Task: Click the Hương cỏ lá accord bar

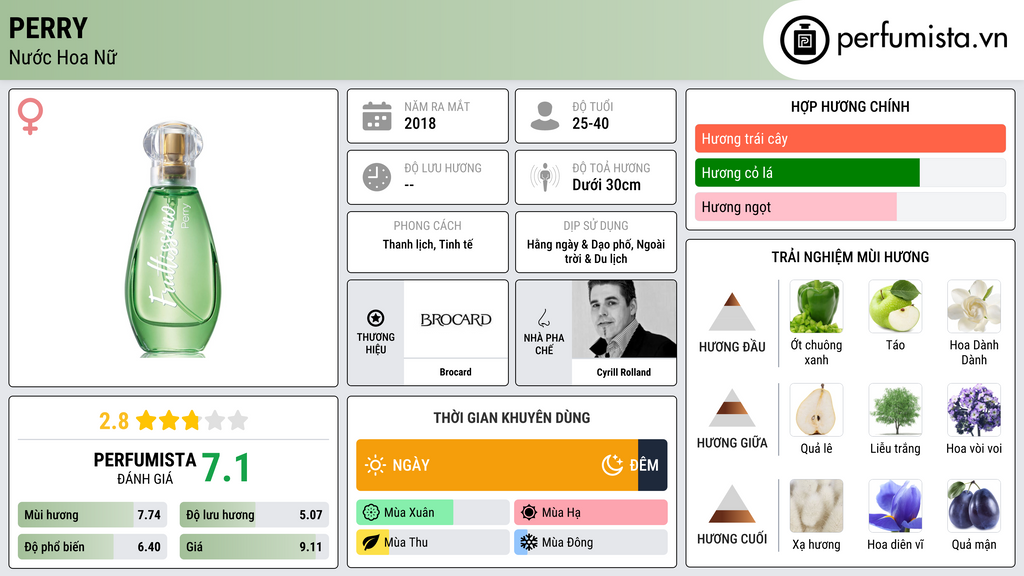Action: pos(850,172)
